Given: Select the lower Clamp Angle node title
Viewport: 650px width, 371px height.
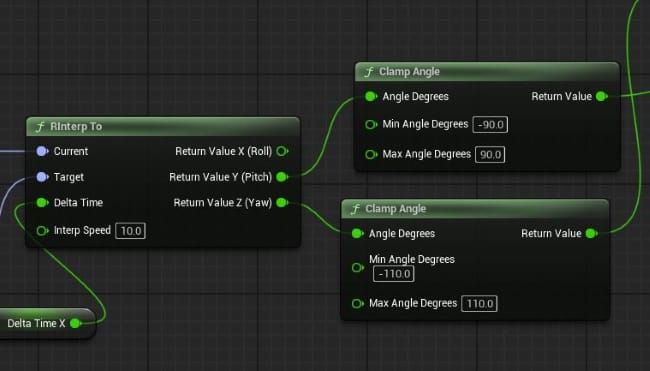Looking at the screenshot, I should [395, 209].
